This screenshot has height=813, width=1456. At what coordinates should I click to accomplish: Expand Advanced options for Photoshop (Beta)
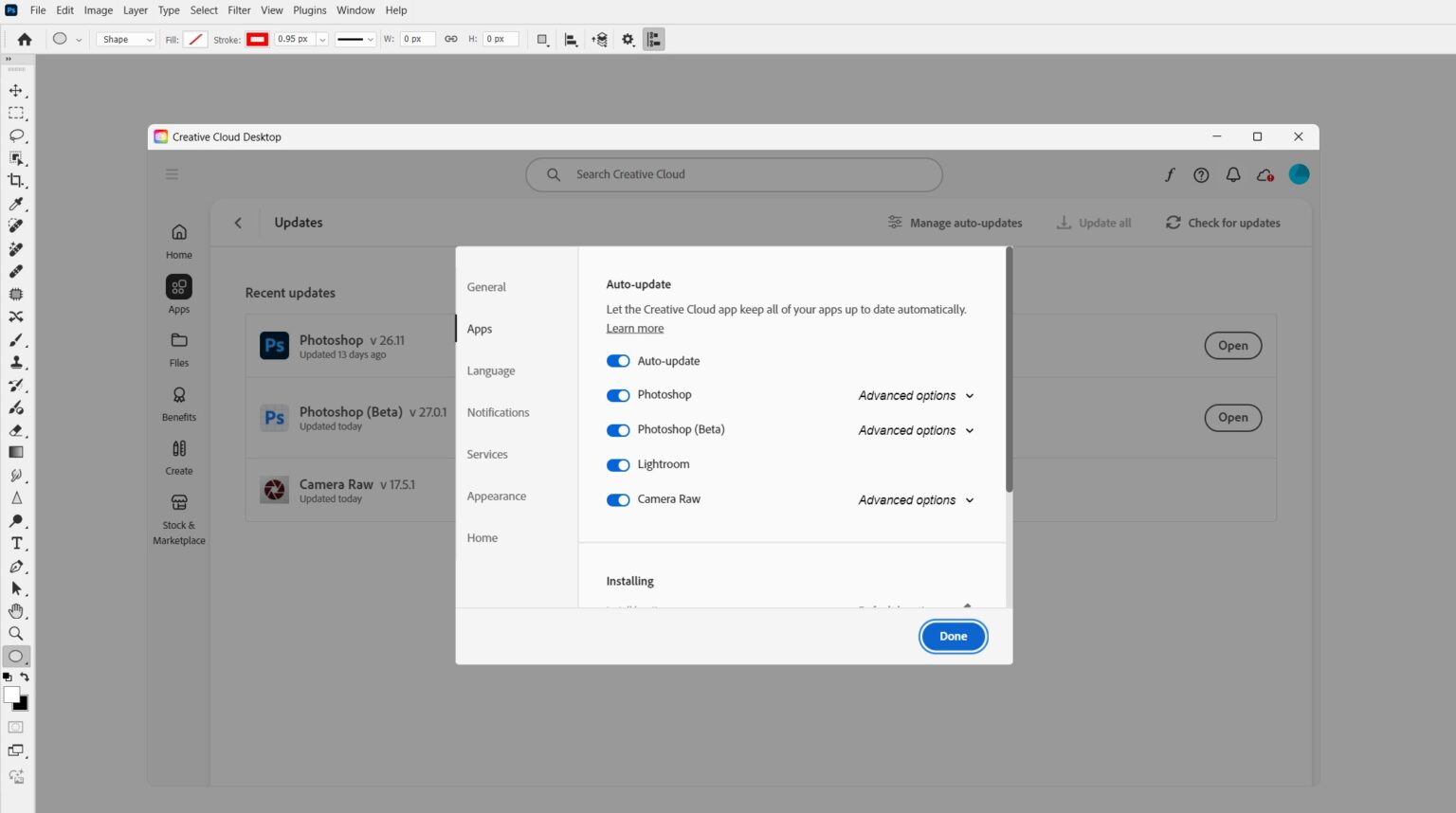[x=916, y=431]
